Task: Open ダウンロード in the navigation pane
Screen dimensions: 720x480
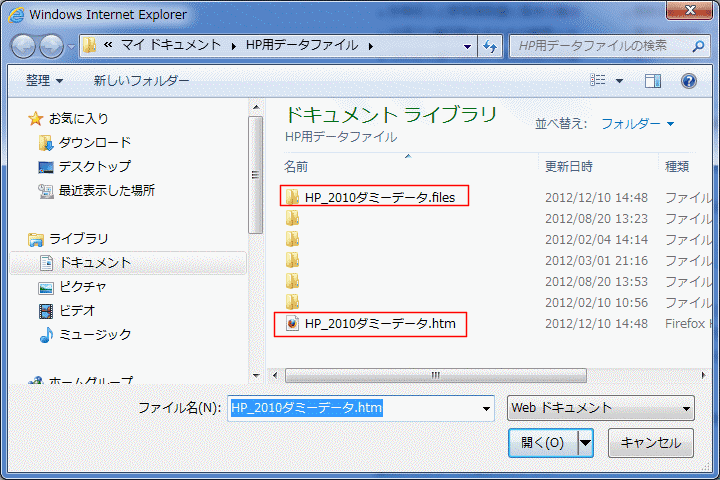Action: [85, 142]
